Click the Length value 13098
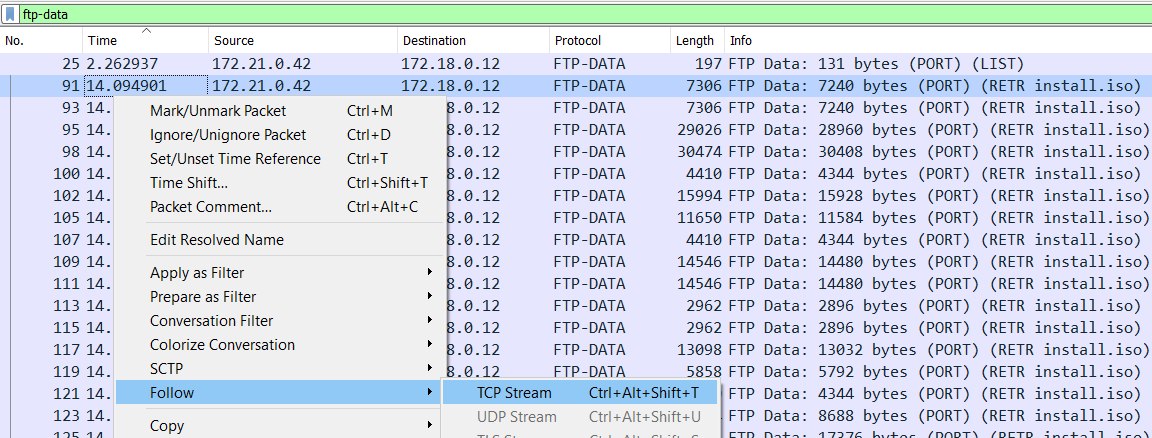This screenshot has height=438, width=1152. [x=699, y=350]
